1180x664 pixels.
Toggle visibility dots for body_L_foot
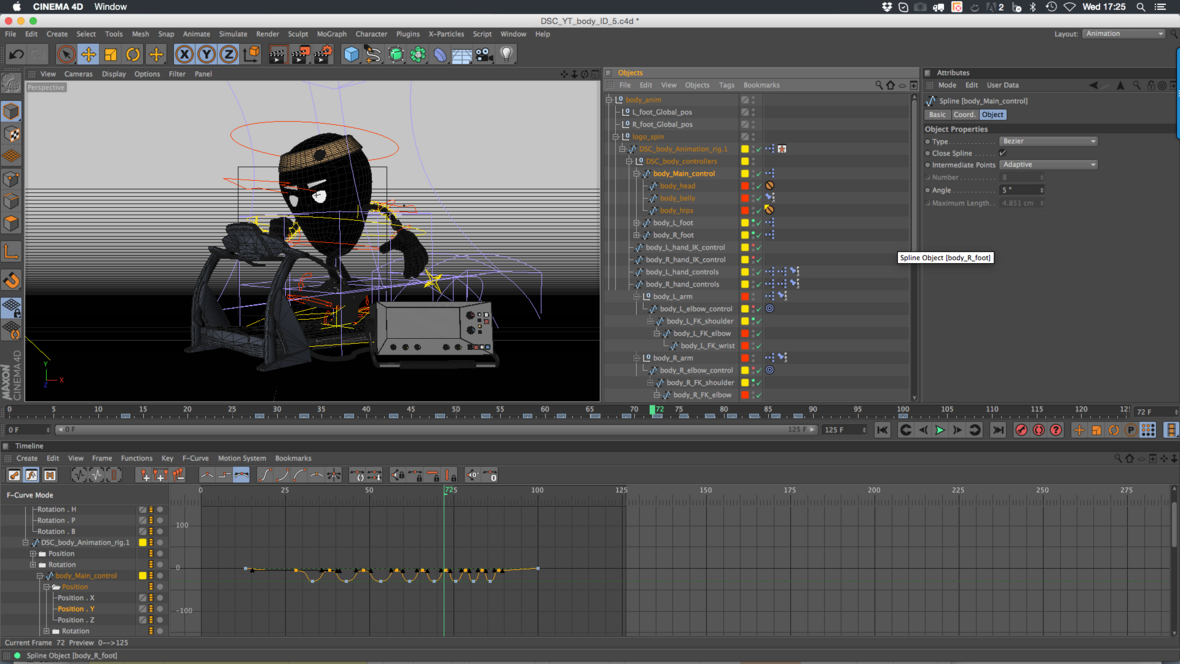tap(753, 223)
